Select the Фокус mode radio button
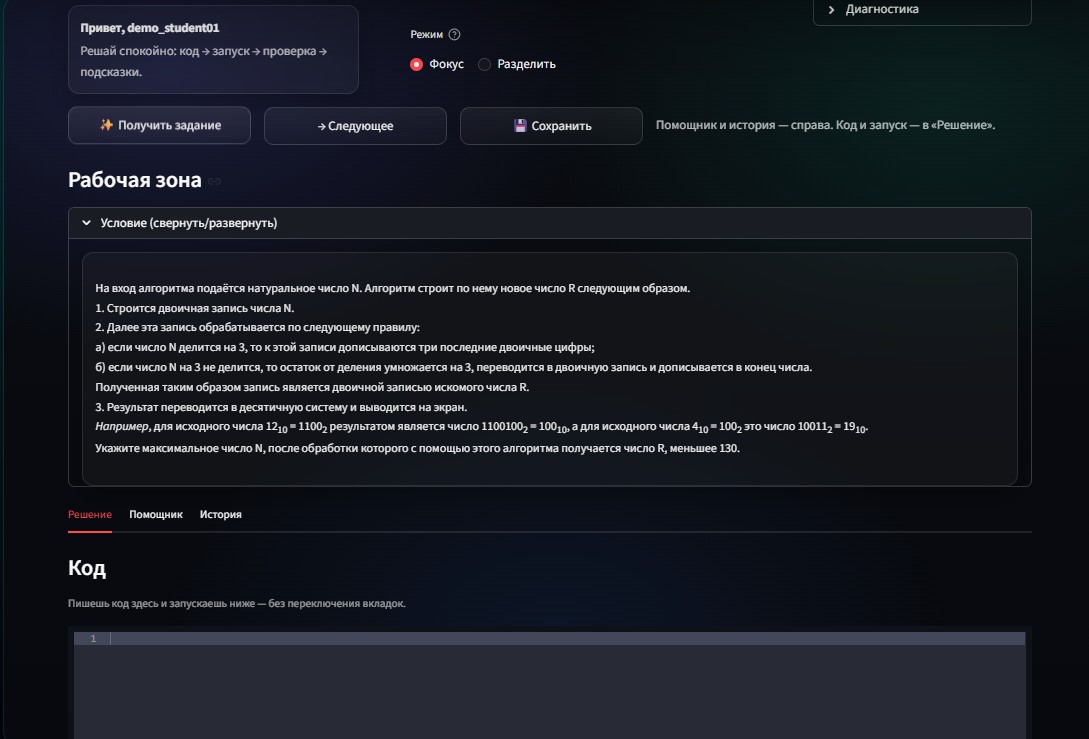 [415, 63]
